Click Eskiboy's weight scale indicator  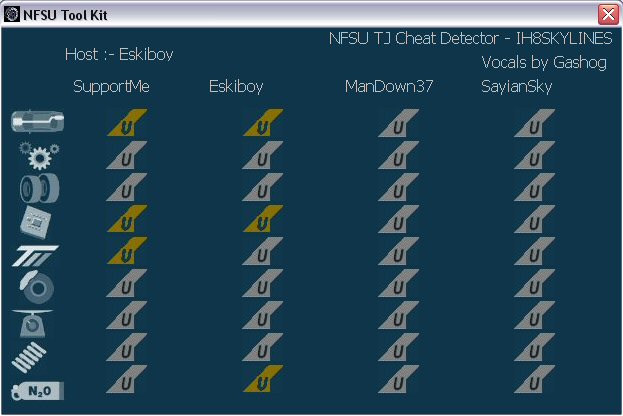point(263,315)
